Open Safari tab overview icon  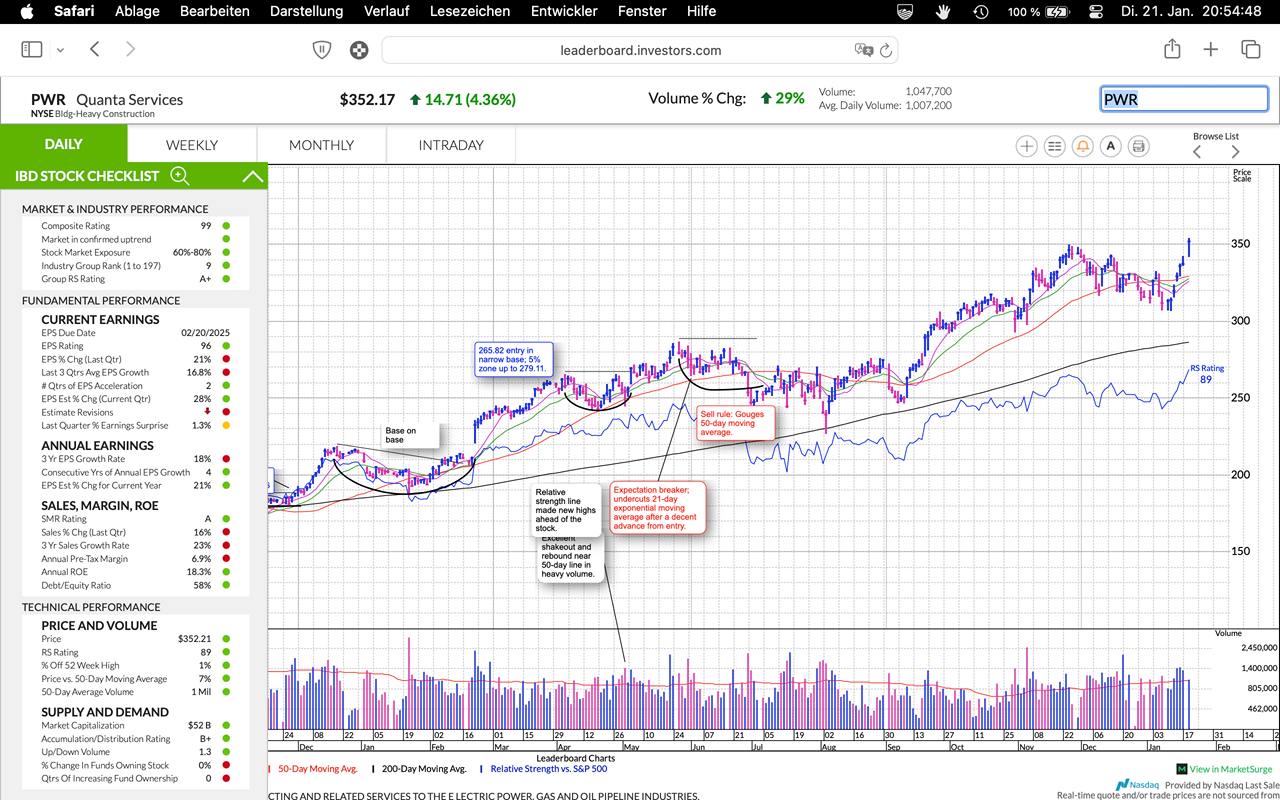pos(1250,49)
